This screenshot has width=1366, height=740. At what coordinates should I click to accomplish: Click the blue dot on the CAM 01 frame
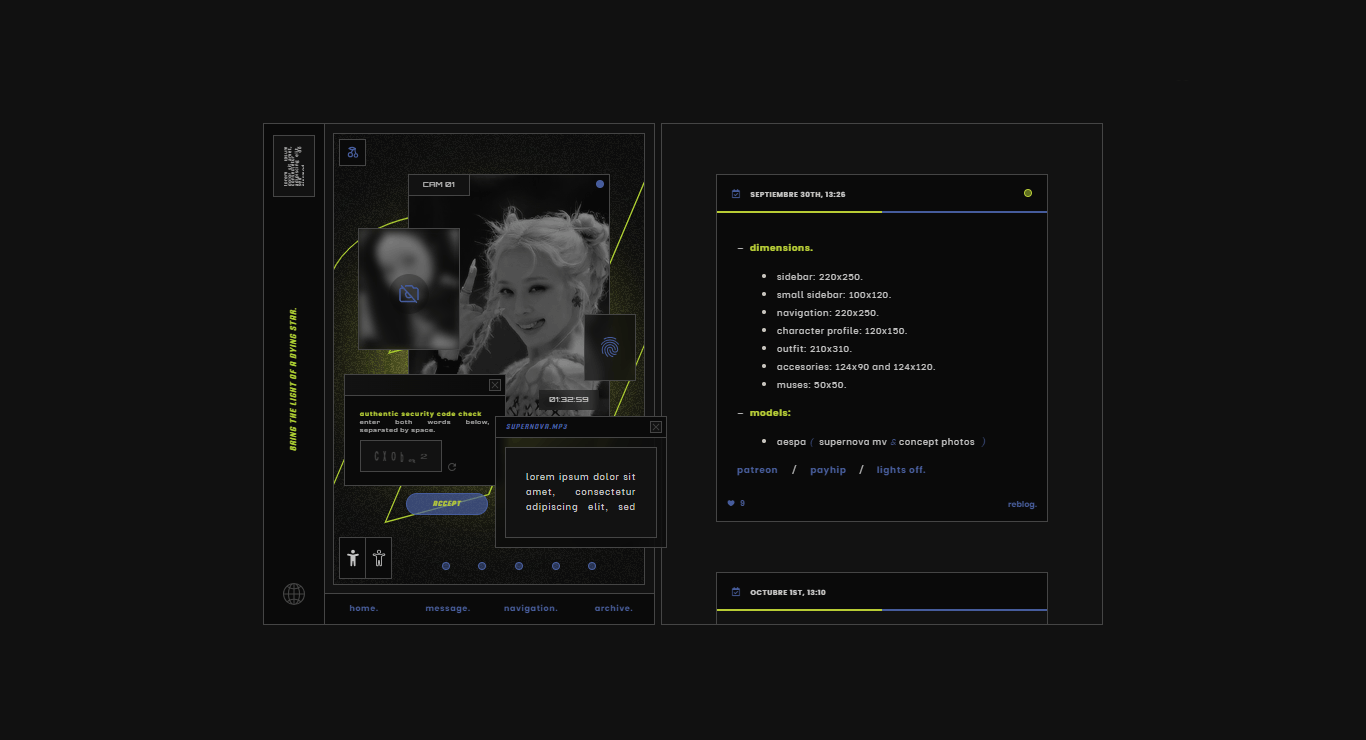click(600, 184)
